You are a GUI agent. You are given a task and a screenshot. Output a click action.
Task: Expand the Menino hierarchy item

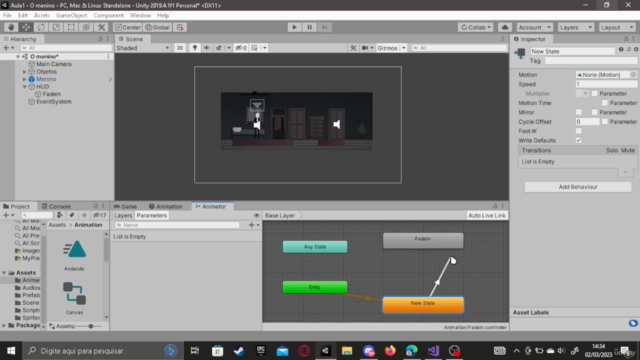[24, 79]
